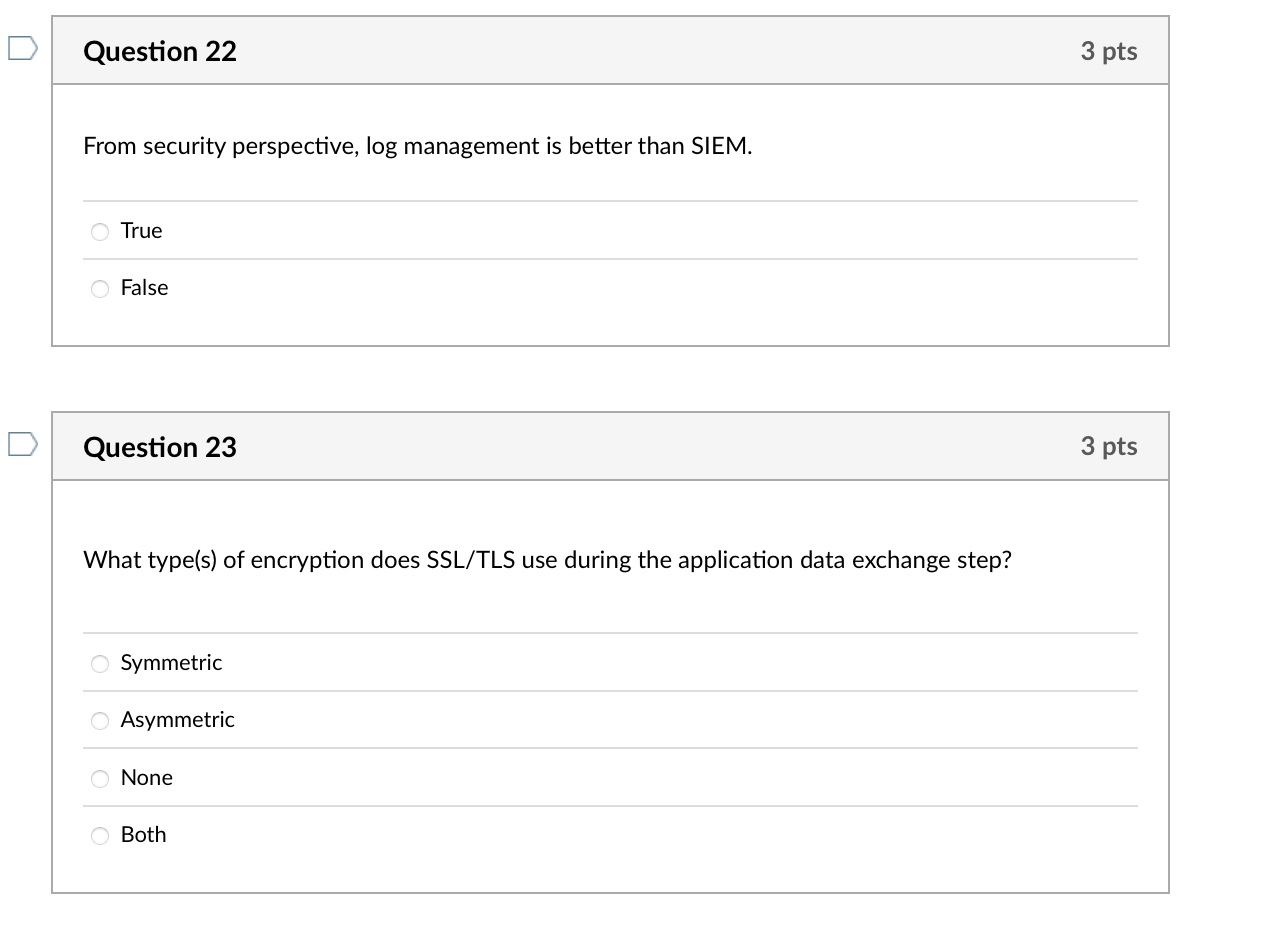
Task: Click the Symmetric answer label text
Action: click(171, 663)
